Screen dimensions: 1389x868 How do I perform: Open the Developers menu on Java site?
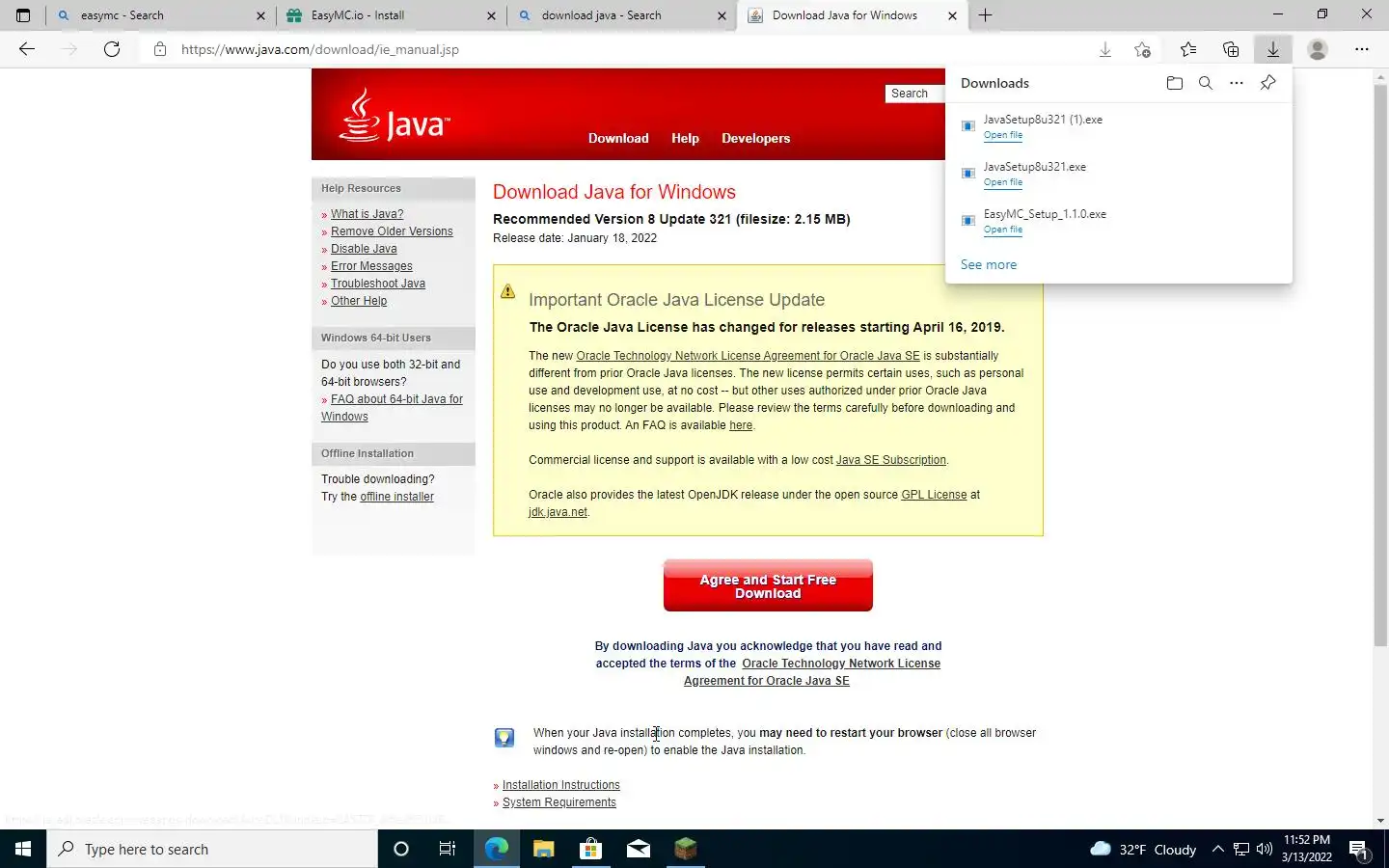click(755, 138)
